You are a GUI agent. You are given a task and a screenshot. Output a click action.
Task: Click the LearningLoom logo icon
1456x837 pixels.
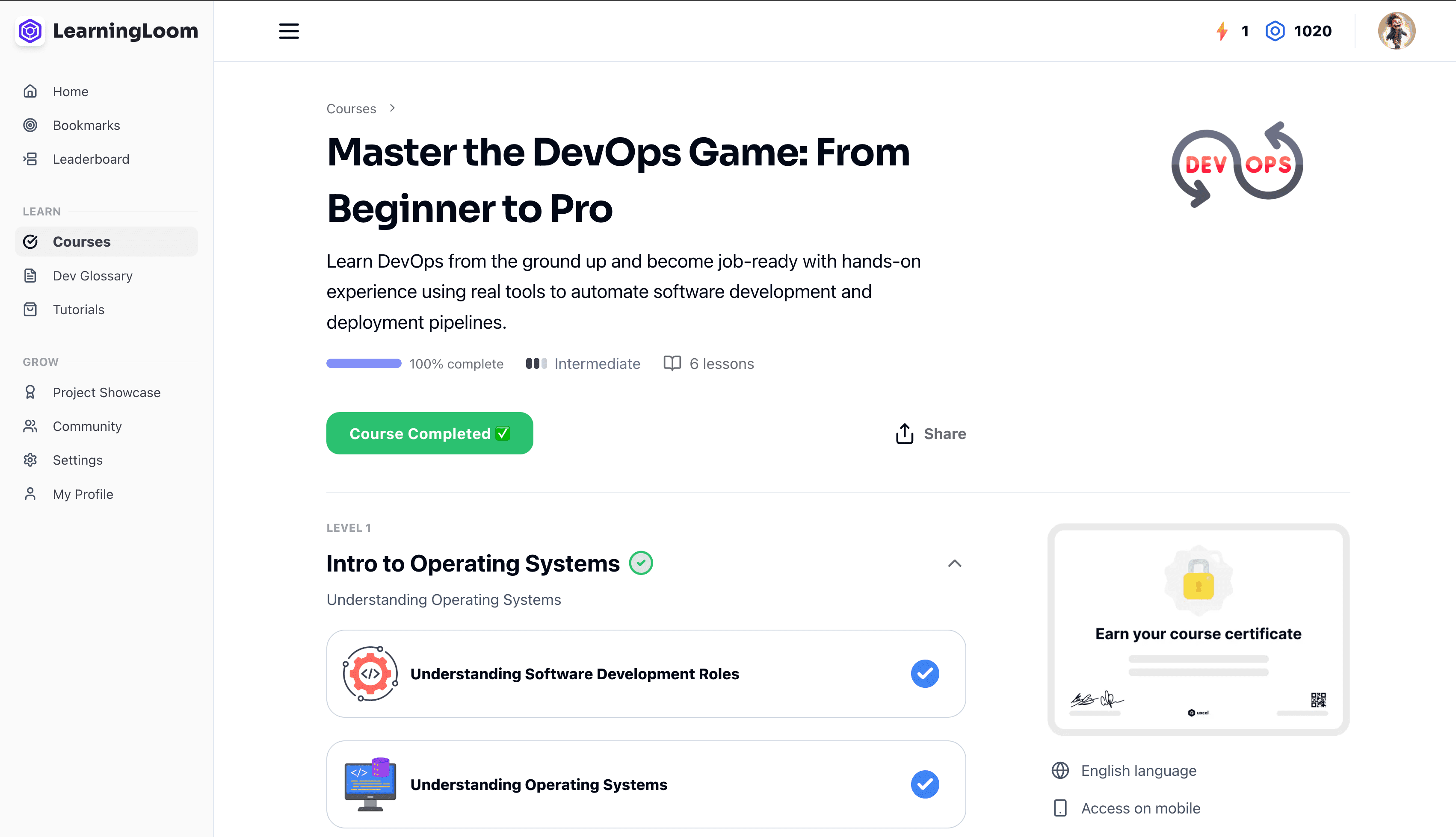pos(30,30)
